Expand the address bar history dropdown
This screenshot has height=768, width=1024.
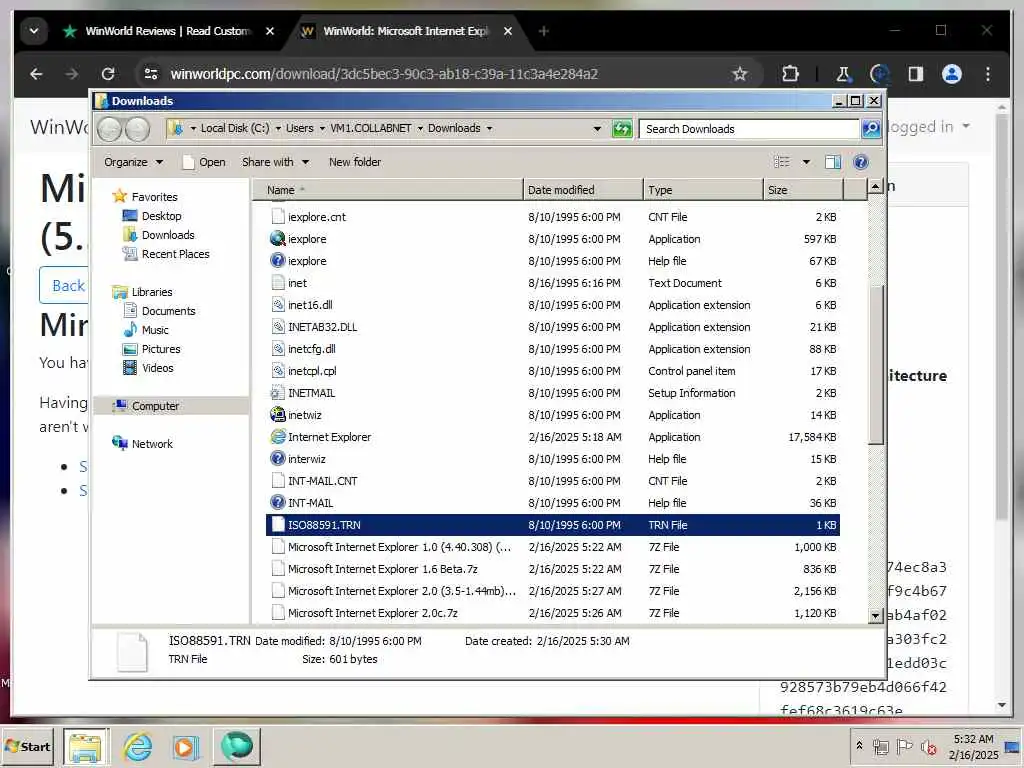tap(597, 129)
